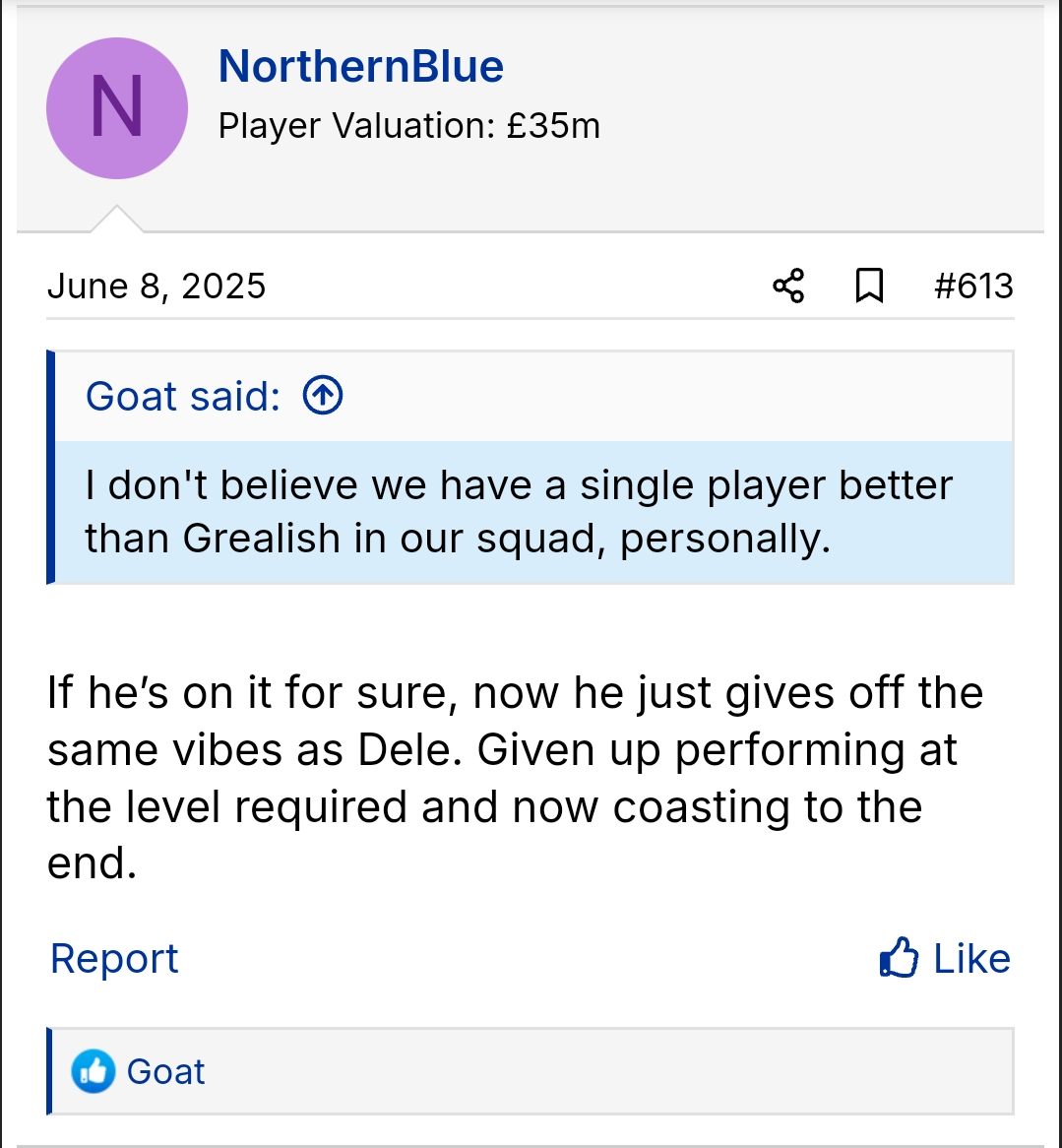Viewport: 1062px width, 1148px height.
Task: Click the empty area of the quote header
Action: coord(669,396)
